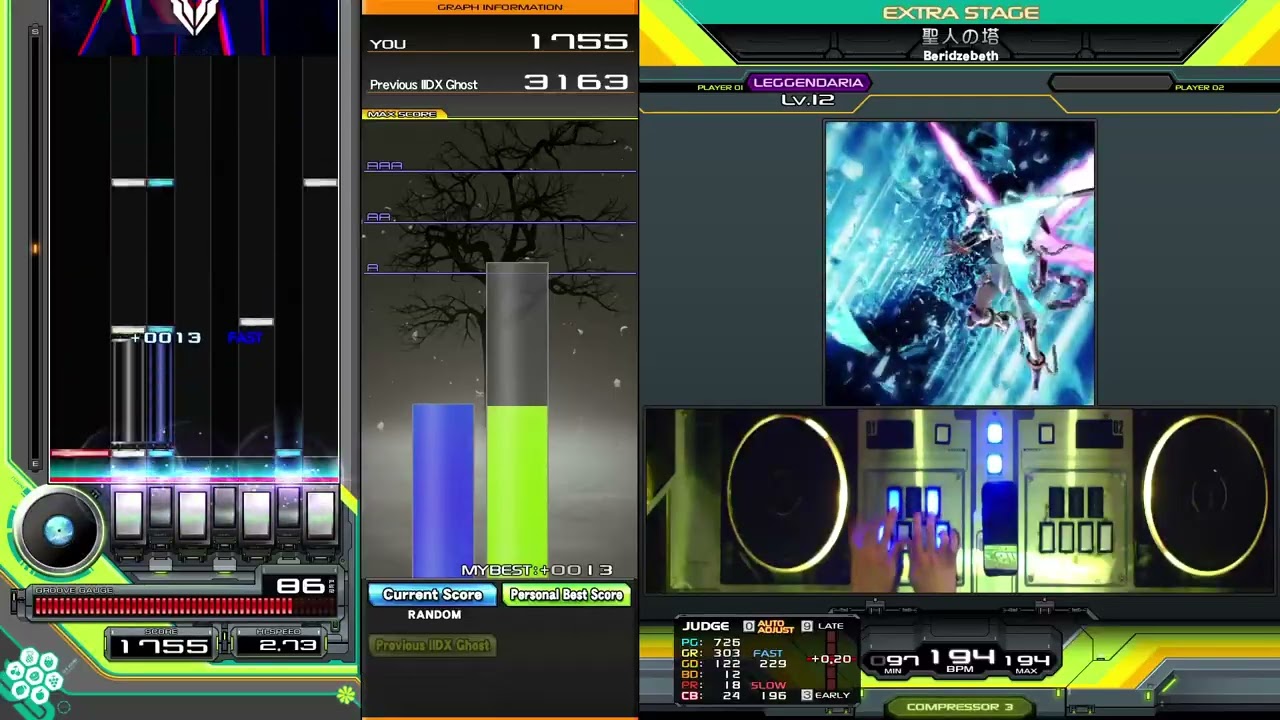Viewport: 1280px width, 720px height.
Task: Click the MAX BPM value 194
Action: pos(1027,661)
